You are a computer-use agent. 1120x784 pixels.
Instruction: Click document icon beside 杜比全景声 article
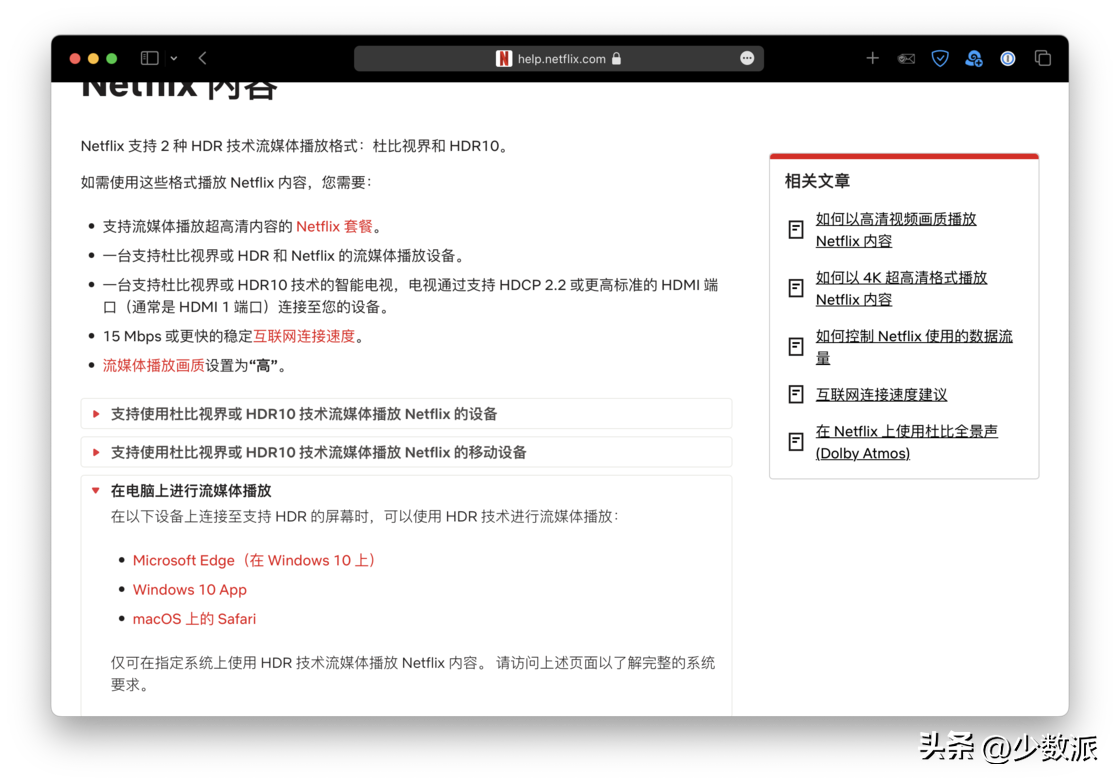[x=796, y=442]
